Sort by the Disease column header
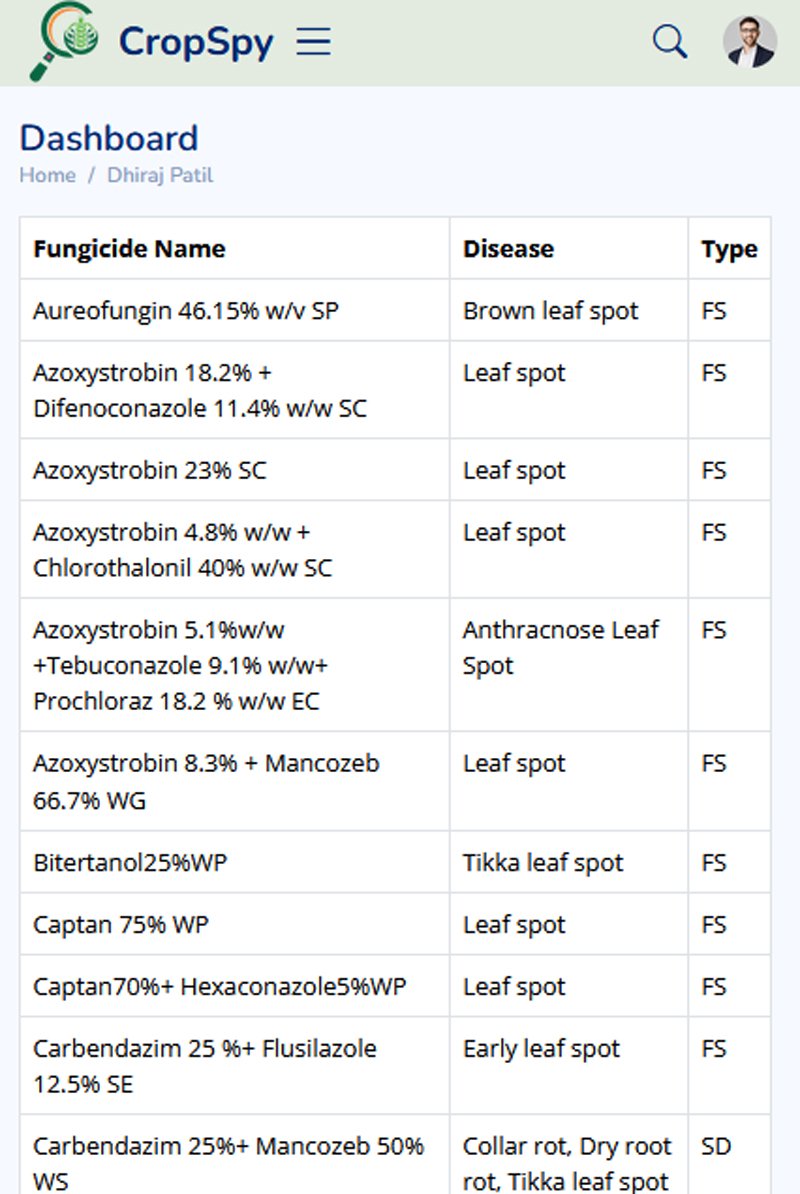 (x=508, y=248)
